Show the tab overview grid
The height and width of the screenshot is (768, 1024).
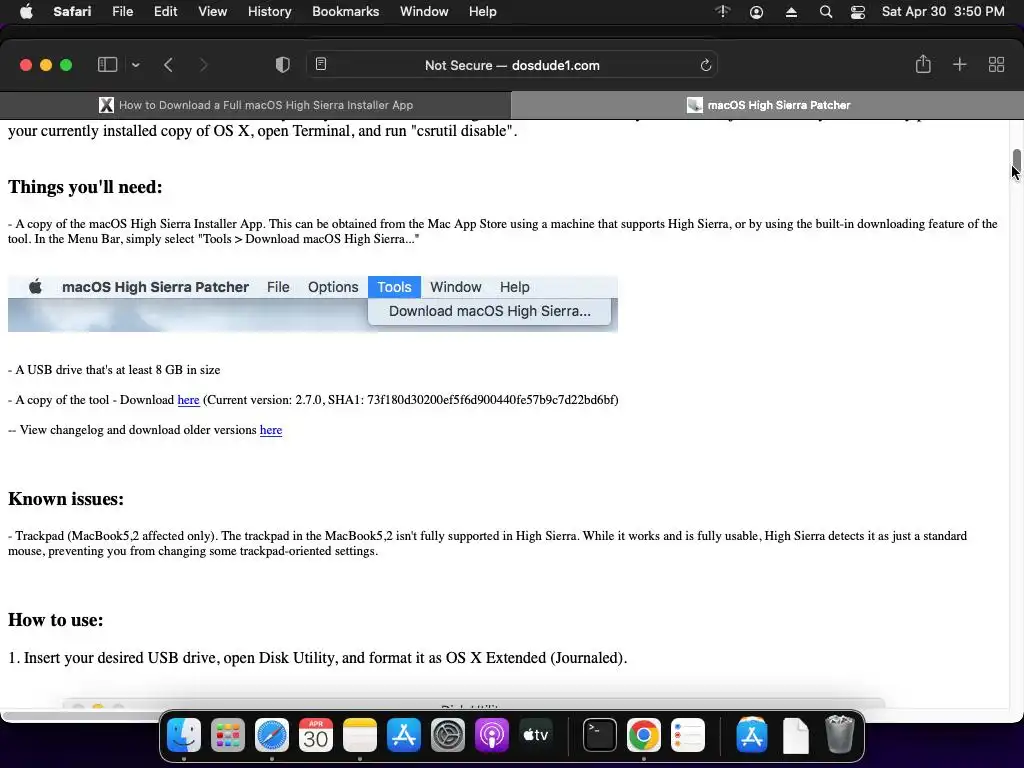996,65
